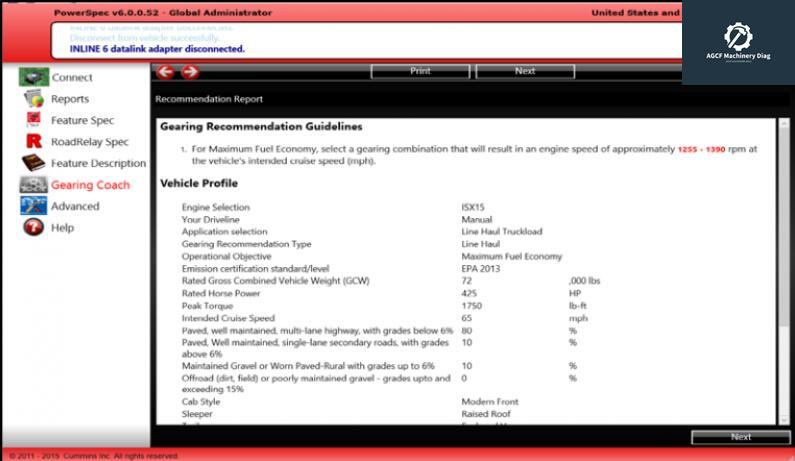Screen dimensions: 795x461
Task: Click the '1750' peak torque value
Action: coord(472,306)
